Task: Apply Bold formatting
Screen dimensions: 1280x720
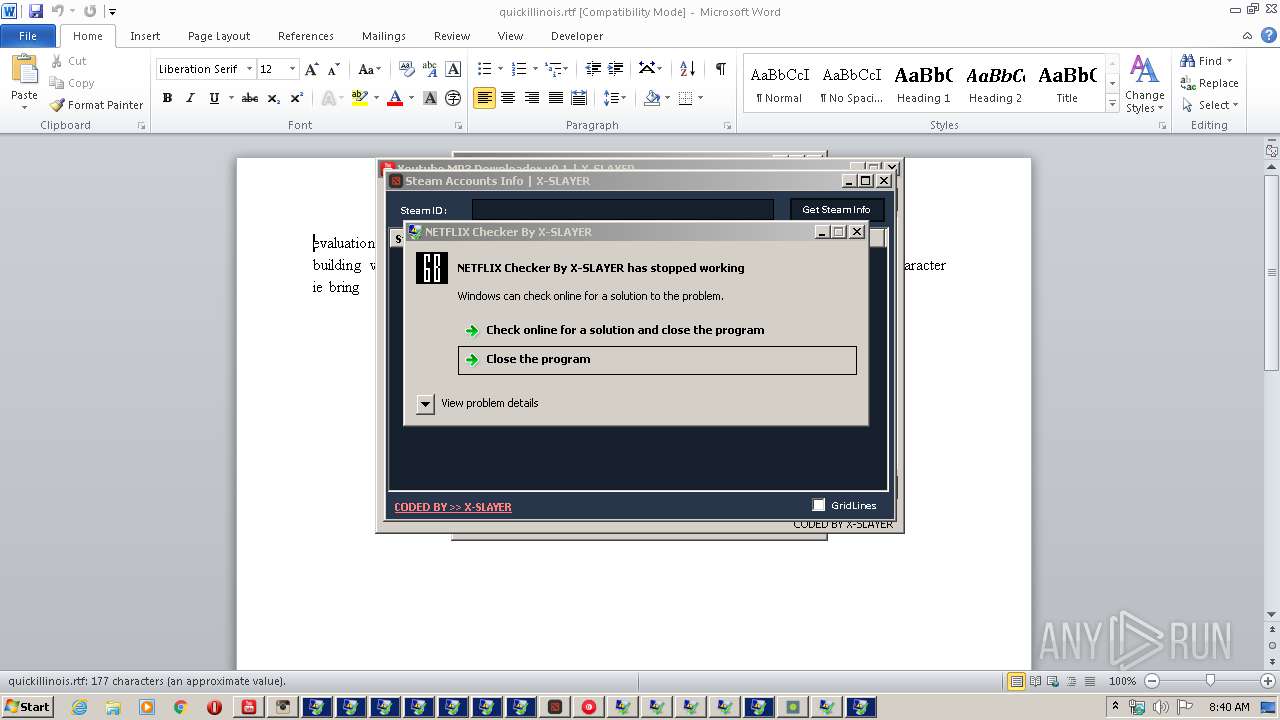Action: pyautogui.click(x=167, y=98)
